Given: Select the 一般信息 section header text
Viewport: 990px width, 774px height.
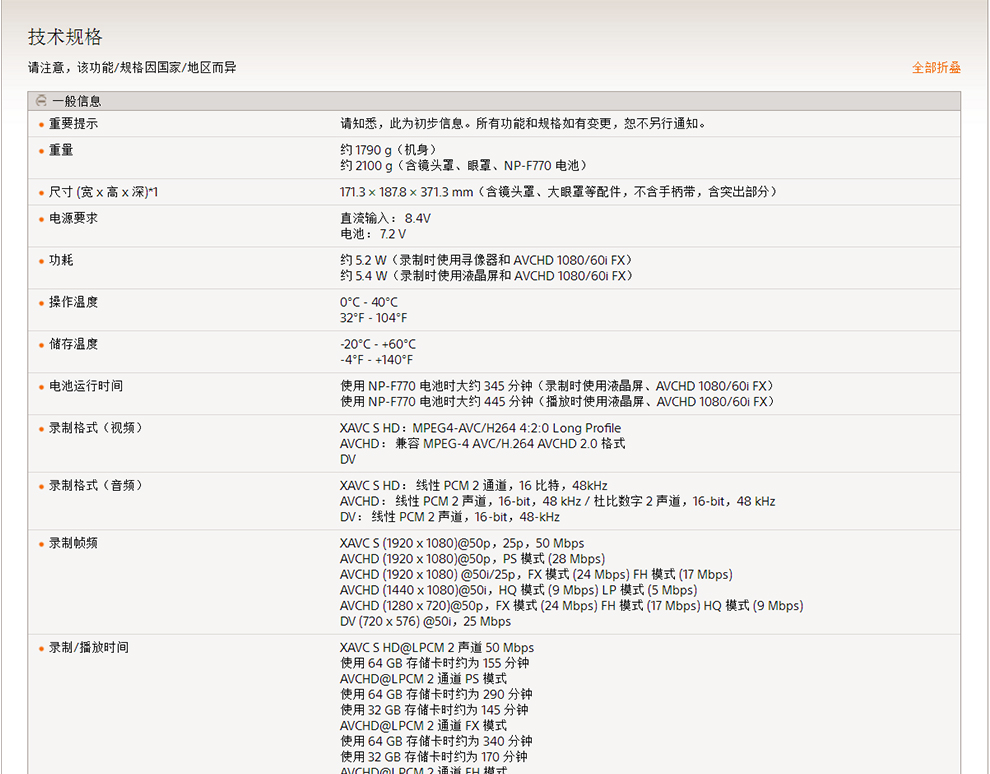Looking at the screenshot, I should coord(76,101).
